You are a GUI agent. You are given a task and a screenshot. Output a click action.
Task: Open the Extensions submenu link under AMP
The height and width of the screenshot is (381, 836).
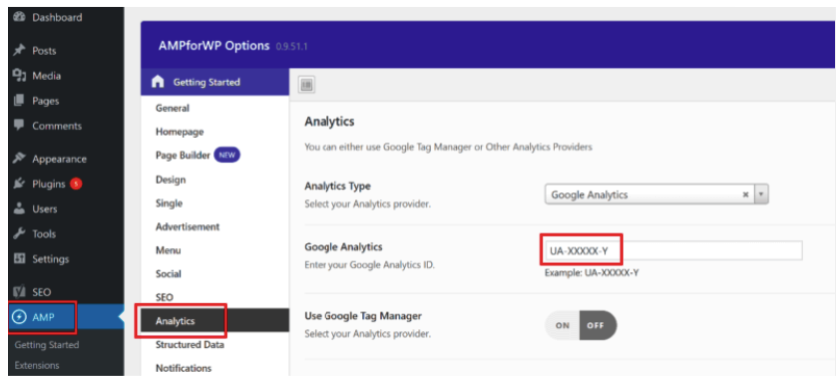pos(37,366)
